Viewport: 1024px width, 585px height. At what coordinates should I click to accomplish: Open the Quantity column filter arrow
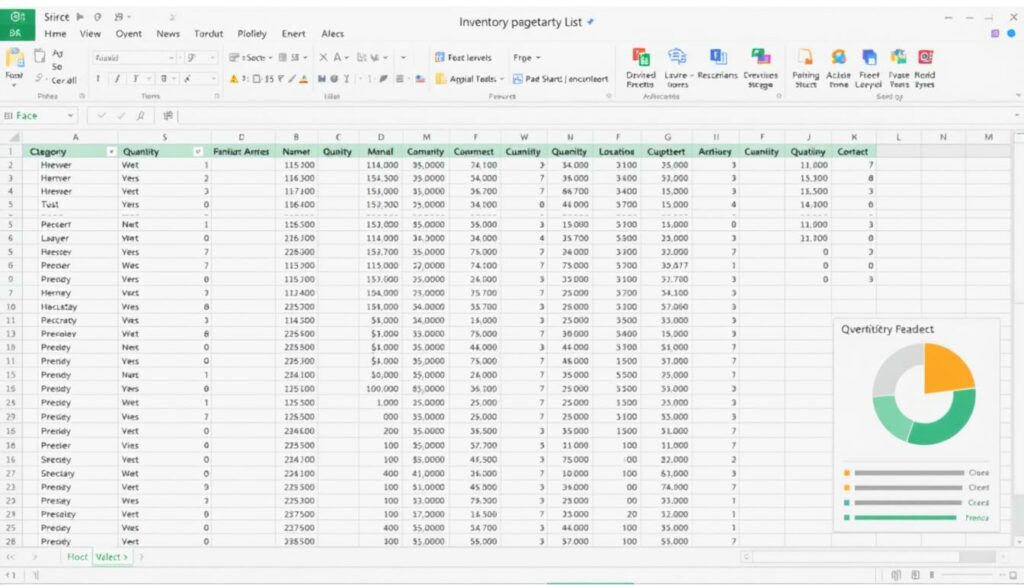click(x=198, y=151)
